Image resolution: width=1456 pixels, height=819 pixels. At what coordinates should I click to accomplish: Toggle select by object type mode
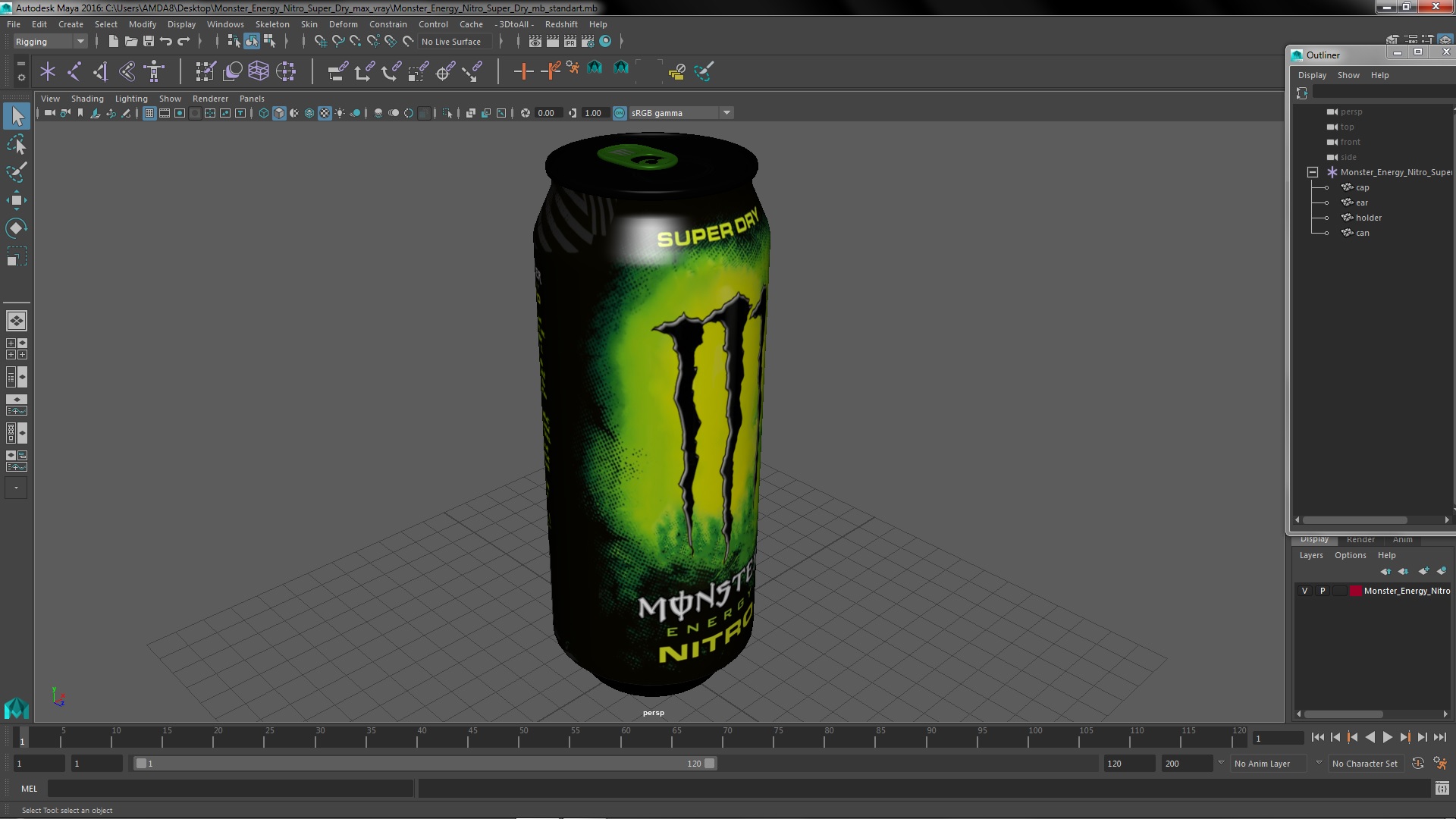(x=251, y=41)
